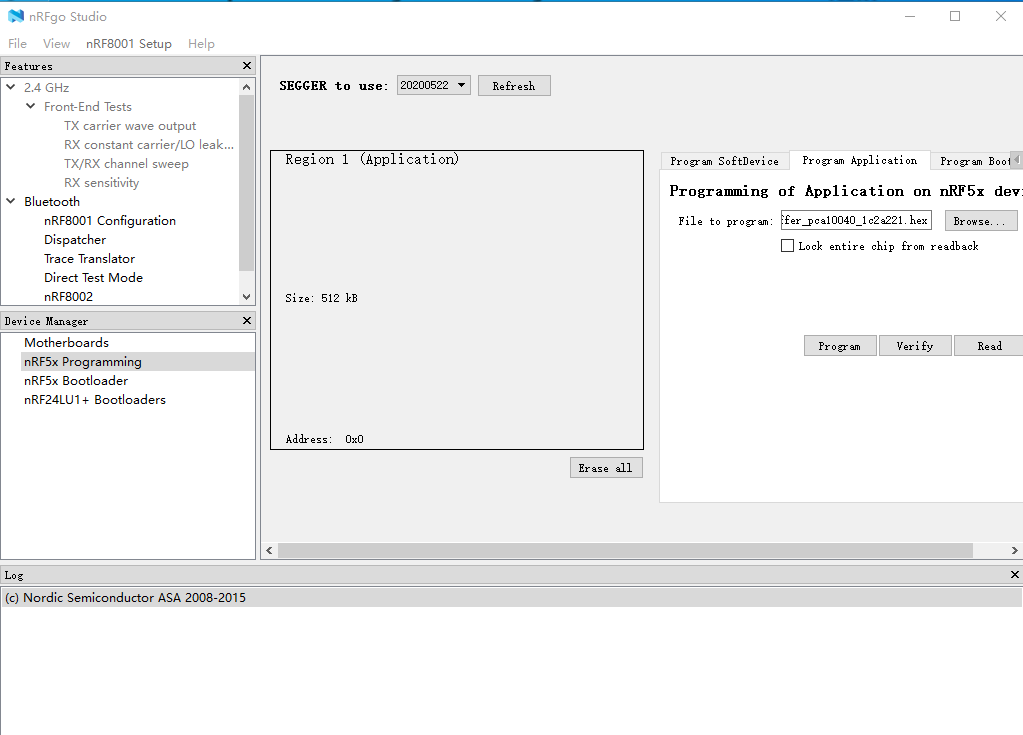1023x735 pixels.
Task: Maximize the nRFgo Studio window
Action: click(954, 16)
